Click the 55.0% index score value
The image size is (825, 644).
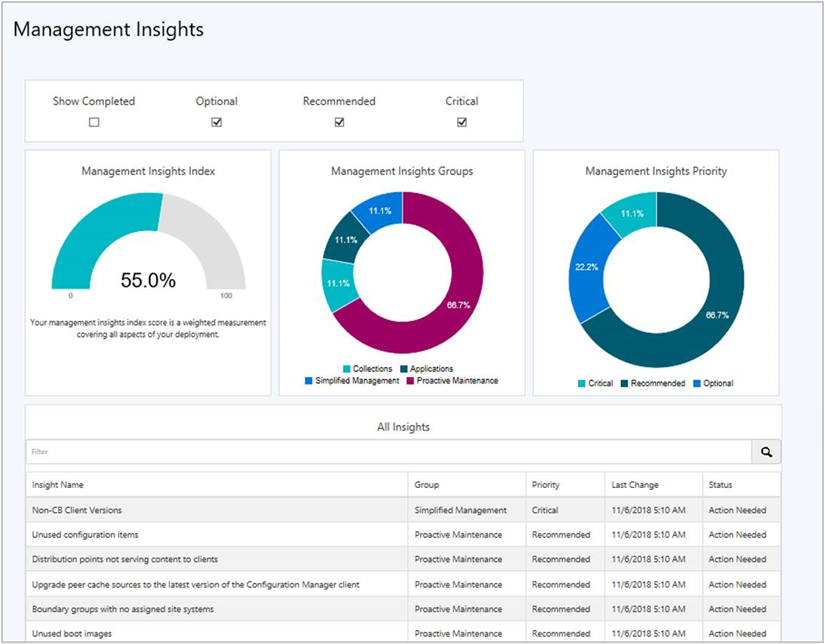[148, 280]
